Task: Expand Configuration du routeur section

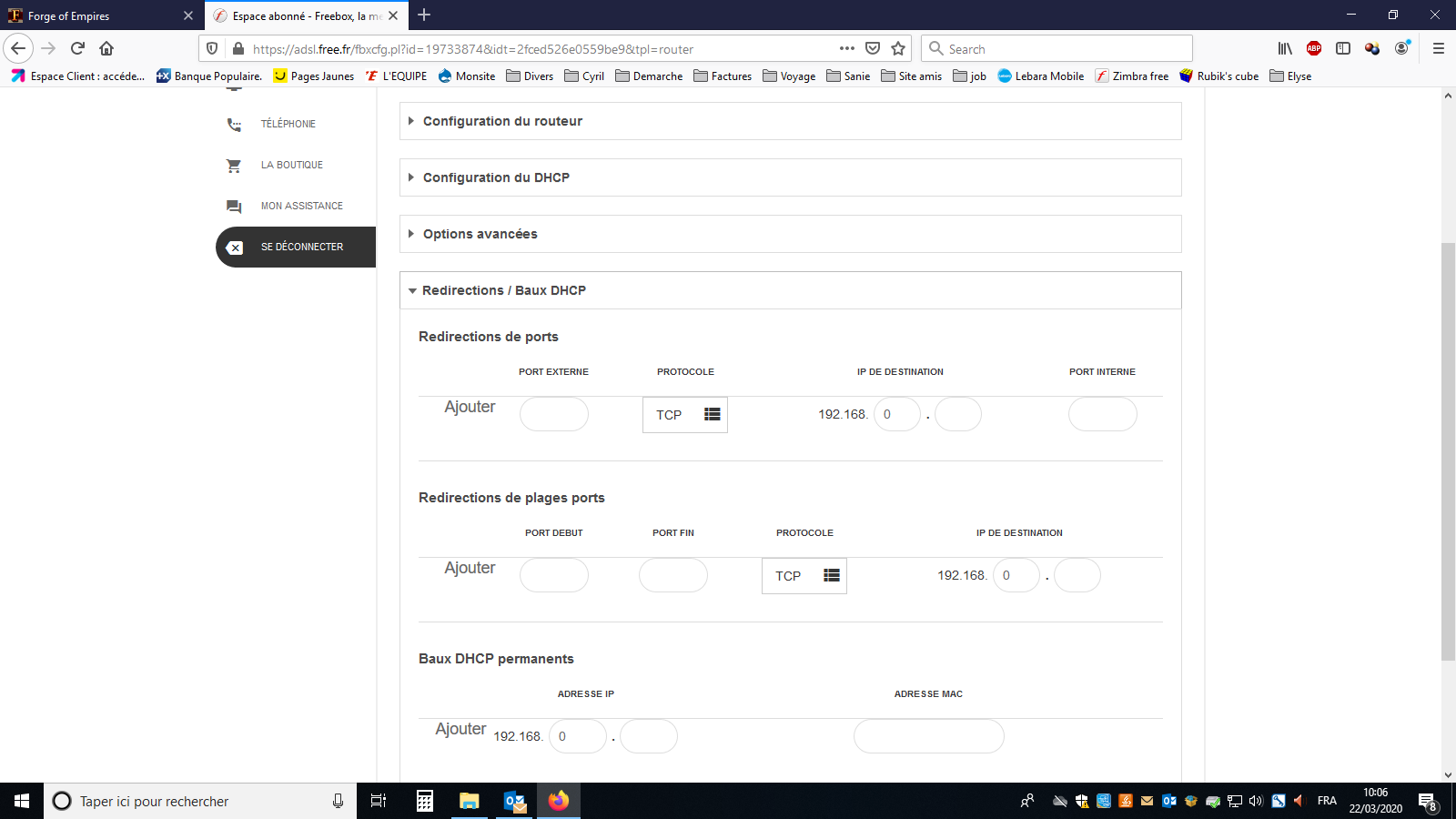Action: click(502, 121)
